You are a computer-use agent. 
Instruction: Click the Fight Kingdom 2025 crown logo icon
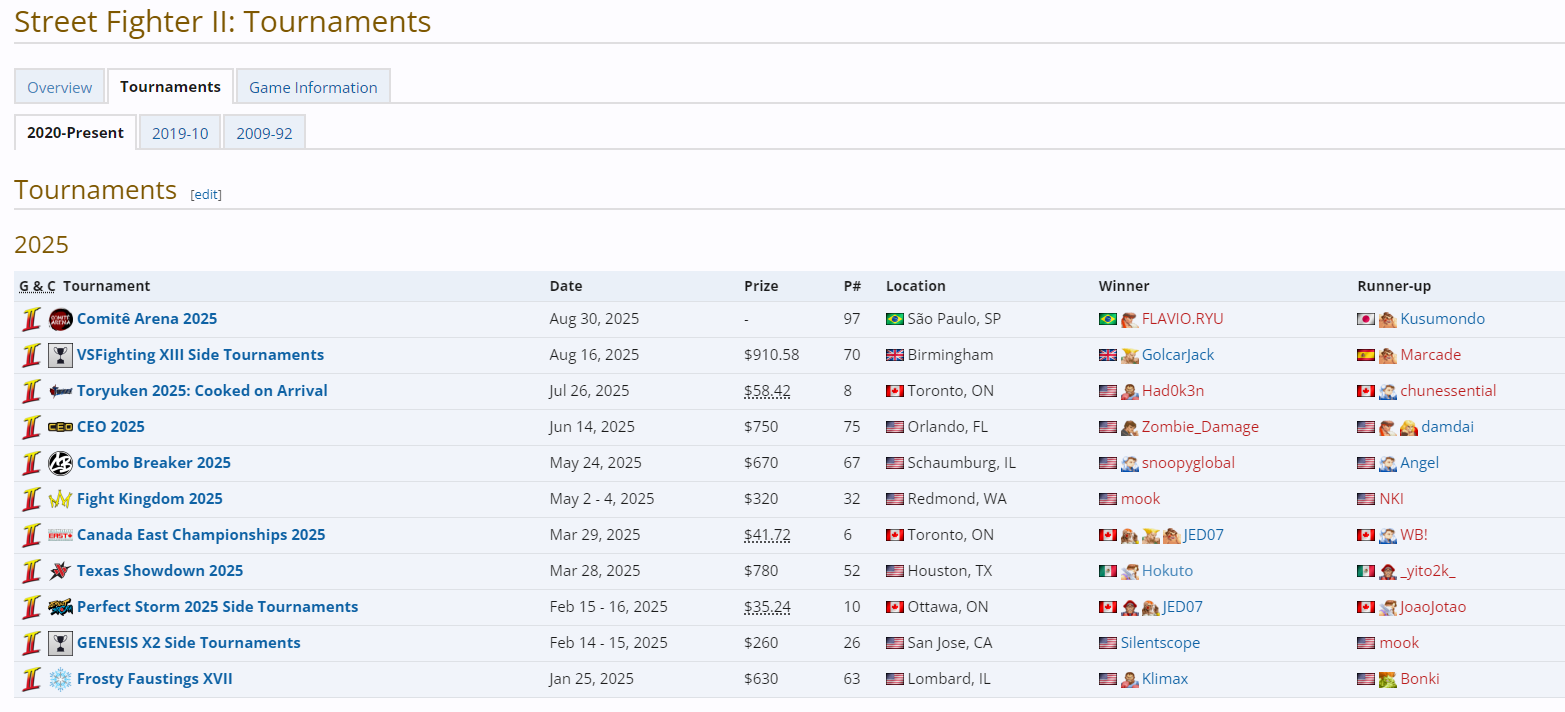coord(60,499)
